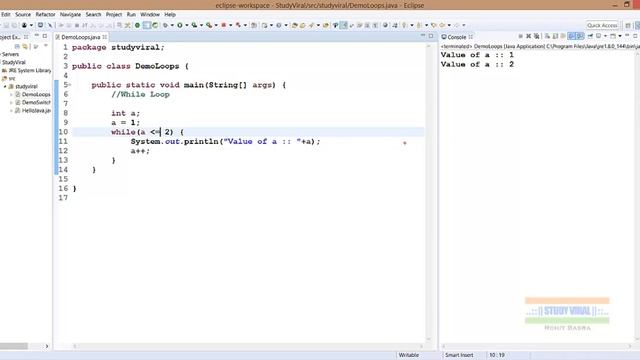Minimize the editor area
This screenshot has height=360, width=640.
point(423,36)
